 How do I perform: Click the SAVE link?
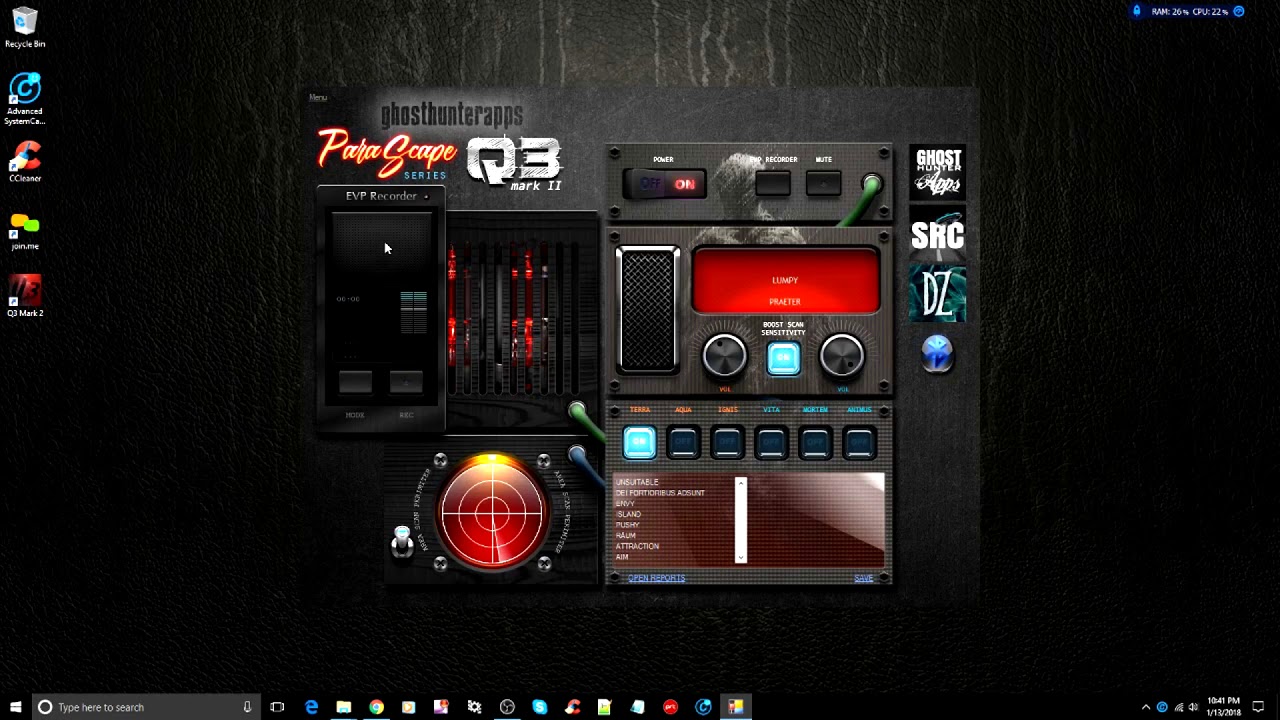863,578
